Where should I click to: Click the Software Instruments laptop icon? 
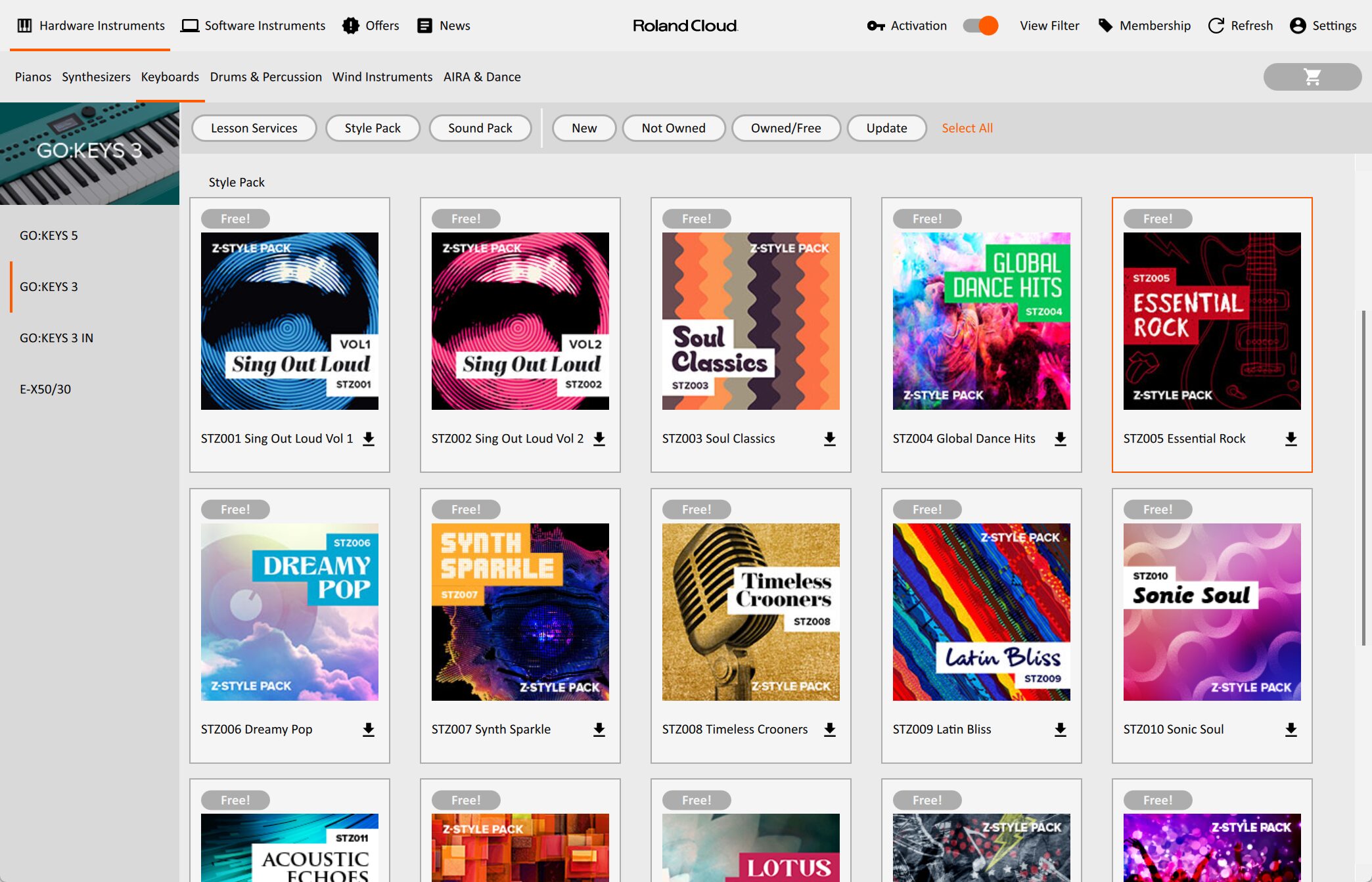190,26
